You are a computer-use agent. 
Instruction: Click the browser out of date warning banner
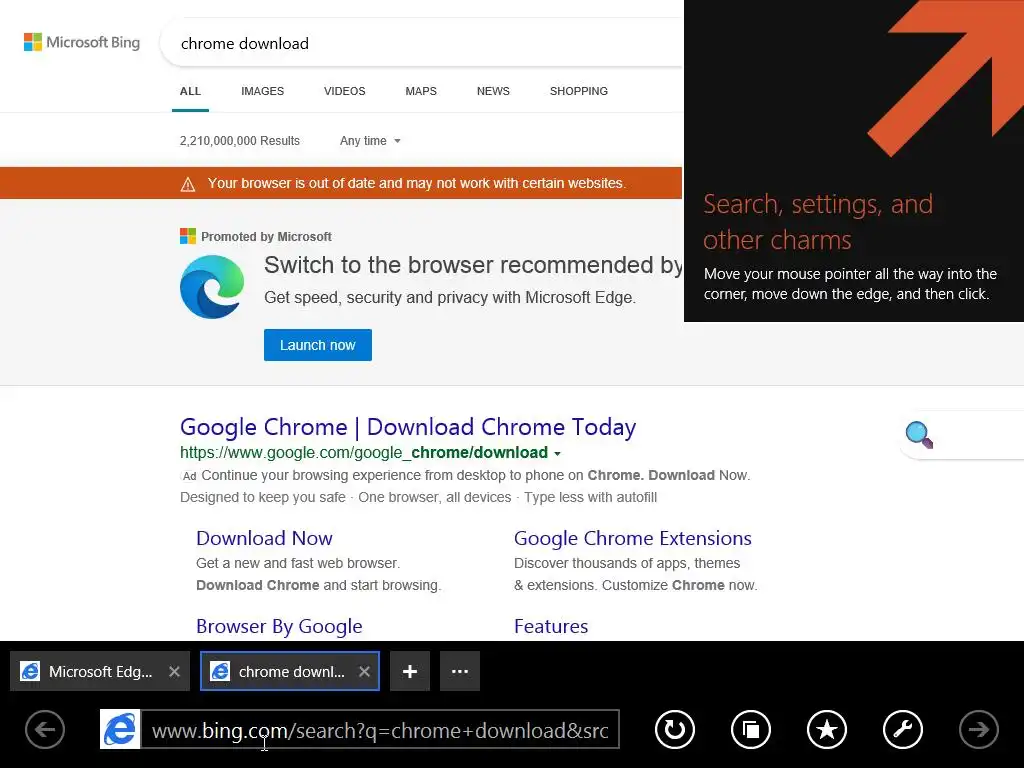pos(341,184)
